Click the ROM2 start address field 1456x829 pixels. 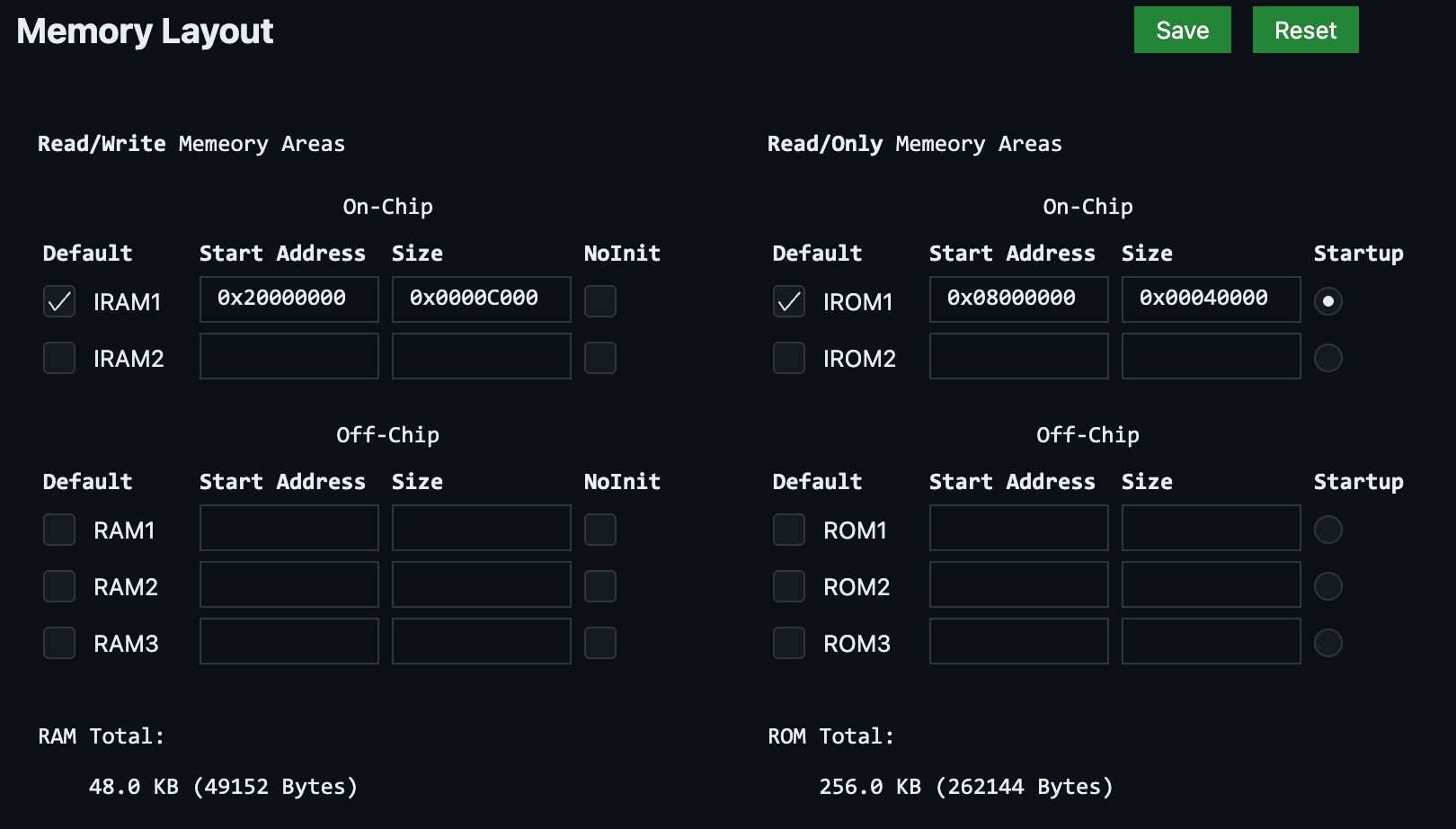pyautogui.click(x=1018, y=584)
